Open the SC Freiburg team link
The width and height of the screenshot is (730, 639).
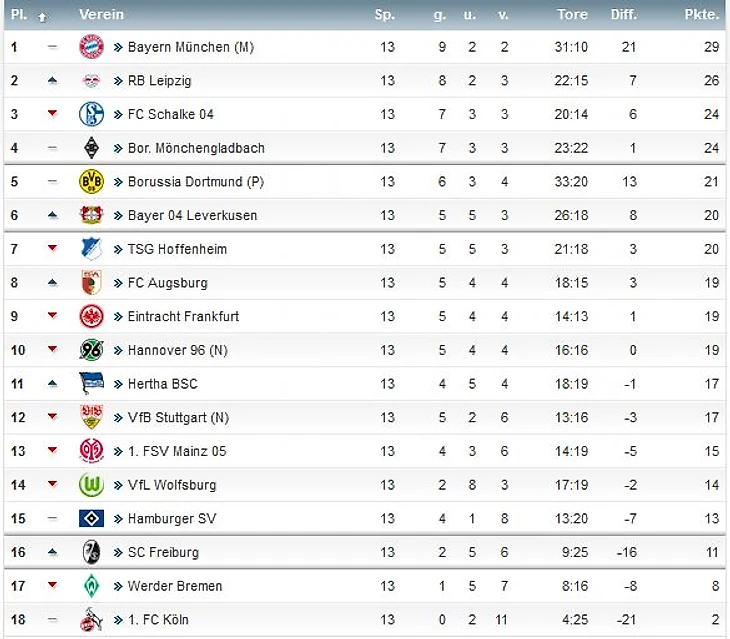coord(163,552)
